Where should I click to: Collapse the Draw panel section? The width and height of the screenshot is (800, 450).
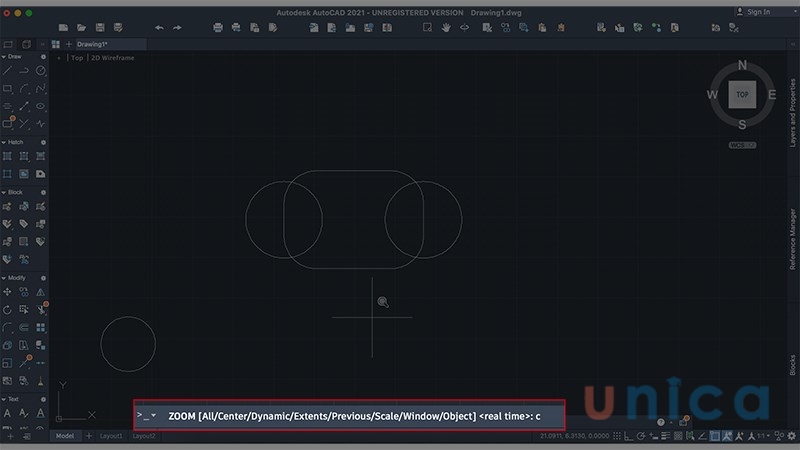(3, 57)
